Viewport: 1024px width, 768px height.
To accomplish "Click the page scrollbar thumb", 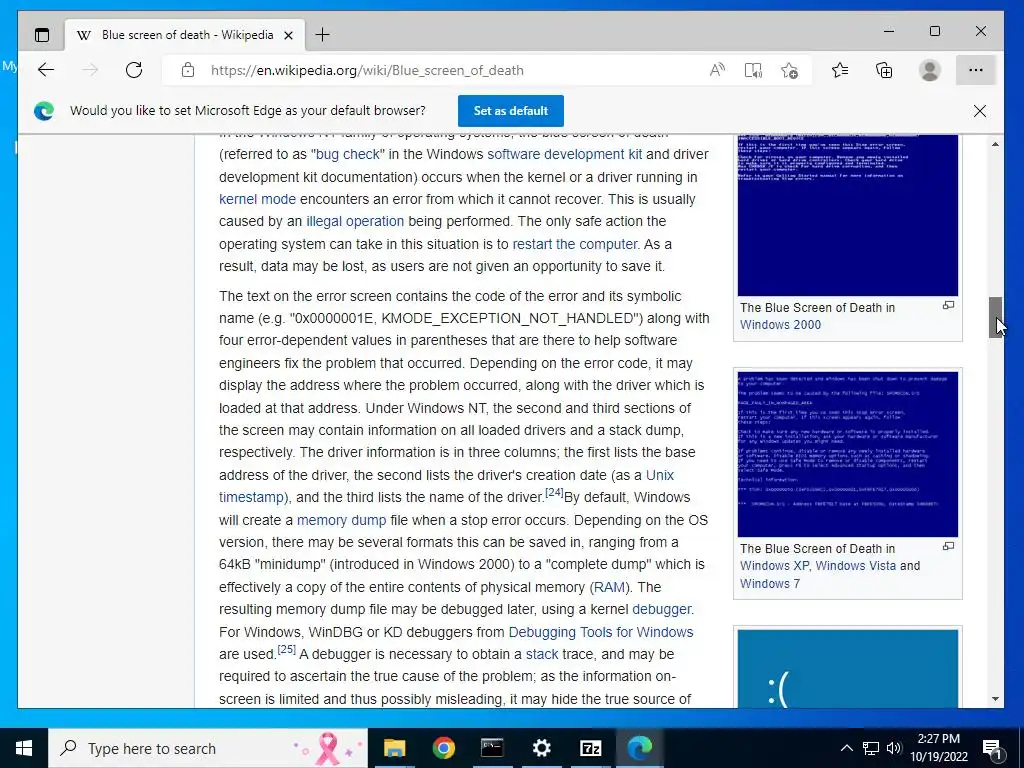I will pos(995,317).
